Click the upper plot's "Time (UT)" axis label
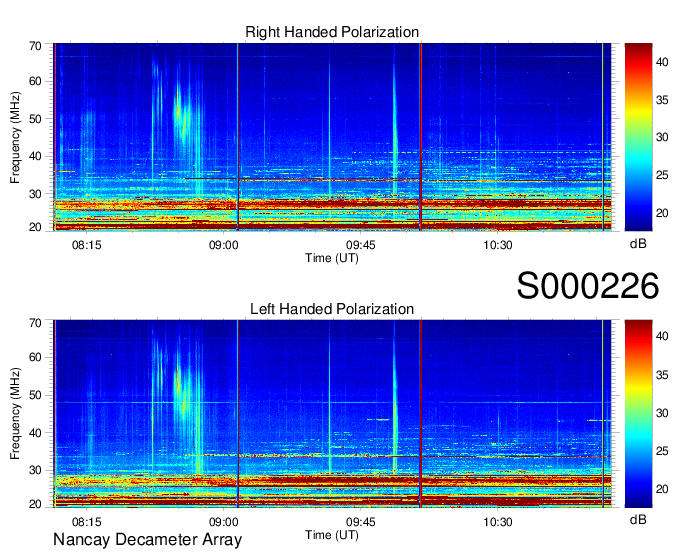The image size is (680, 552). (332, 258)
